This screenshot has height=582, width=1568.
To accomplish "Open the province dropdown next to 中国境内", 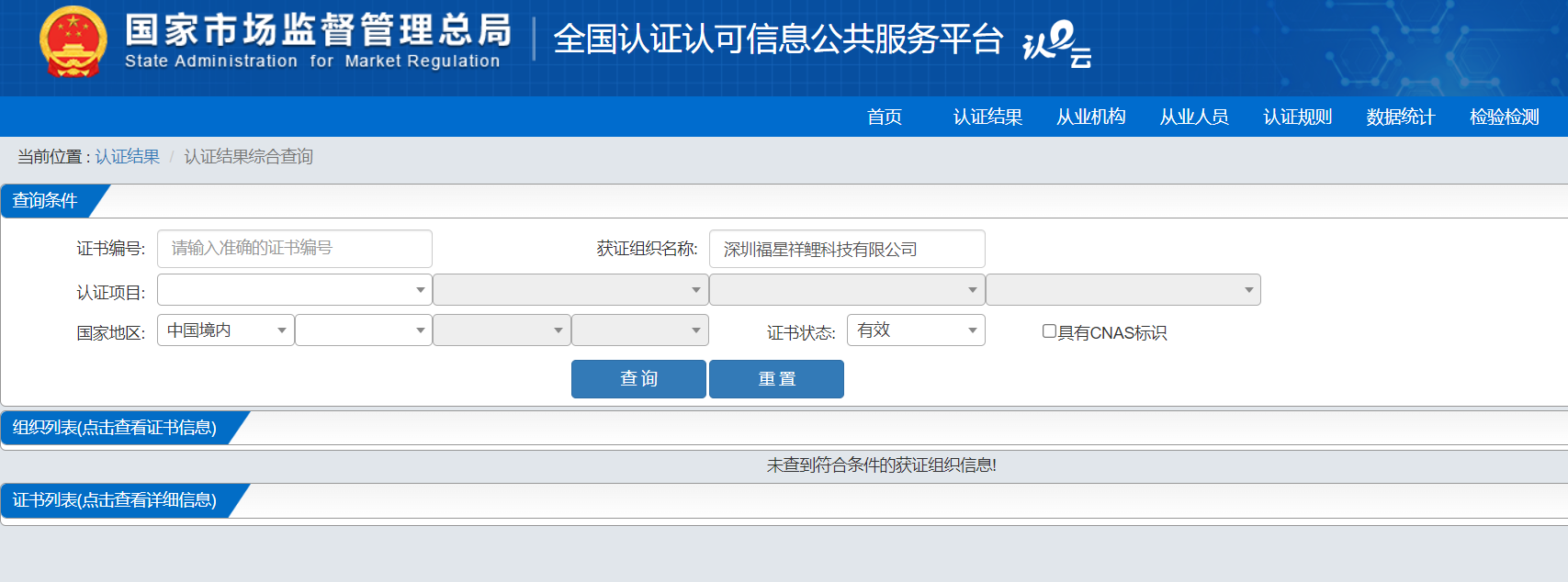I will [x=364, y=330].
